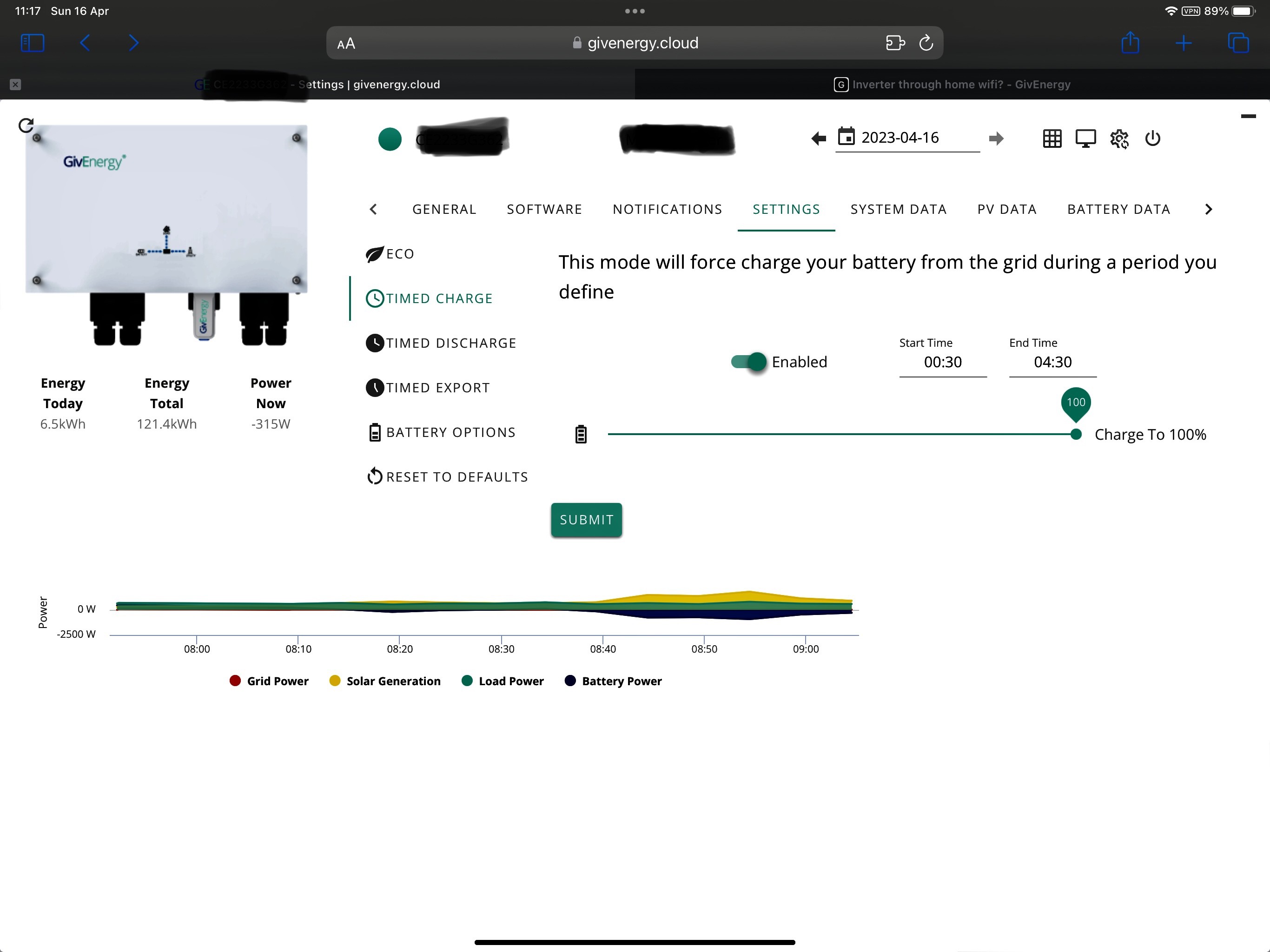Viewport: 1270px width, 952px height.
Task: Toggle Grid Power series in chart legend
Action: pos(269,681)
